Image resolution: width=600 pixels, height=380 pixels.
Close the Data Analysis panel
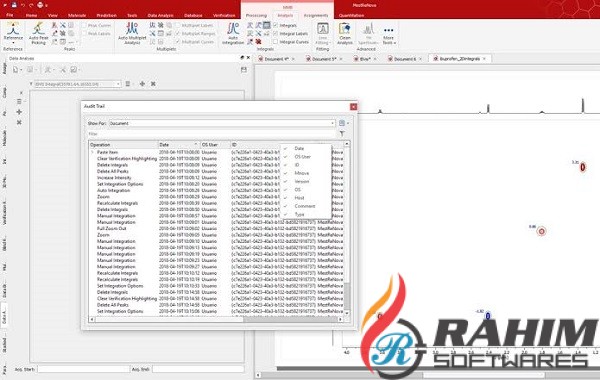pyautogui.click(x=248, y=58)
